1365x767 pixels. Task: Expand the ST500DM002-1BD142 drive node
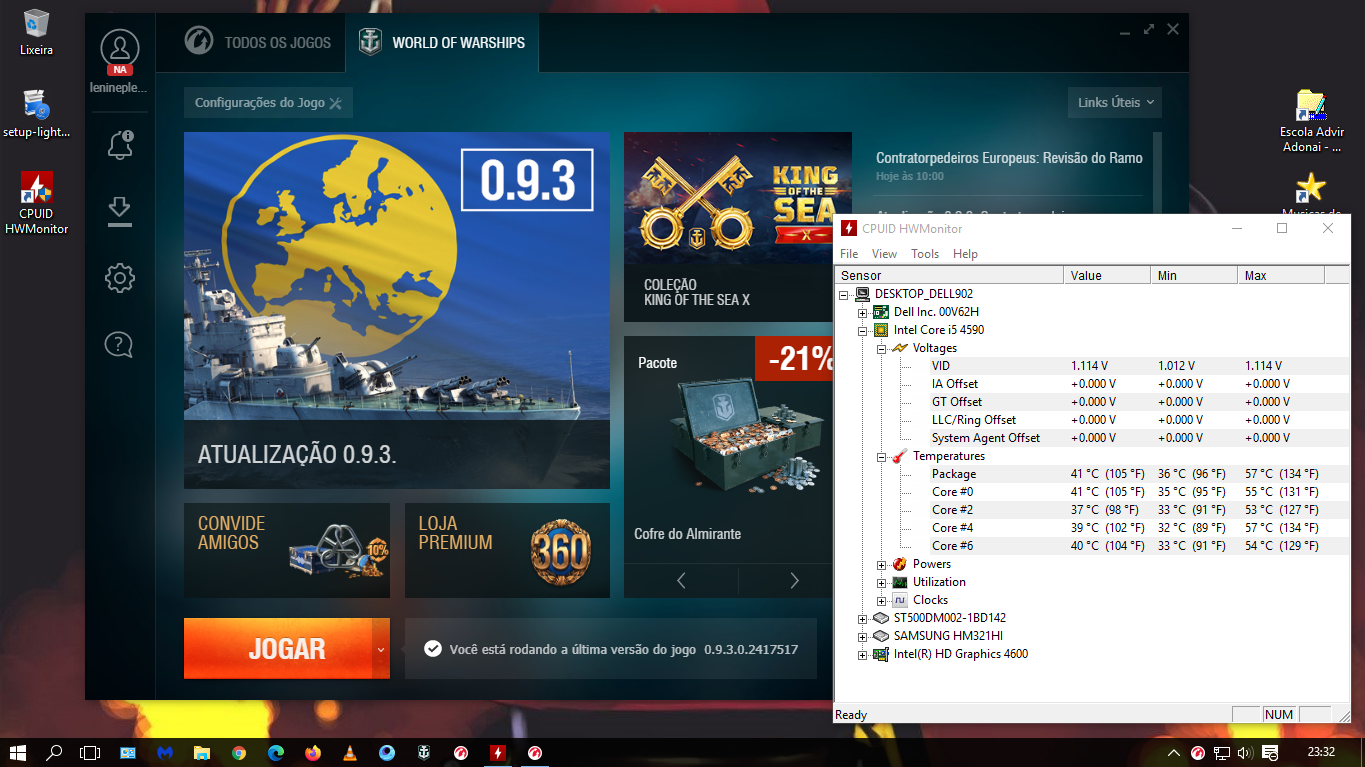click(x=863, y=618)
